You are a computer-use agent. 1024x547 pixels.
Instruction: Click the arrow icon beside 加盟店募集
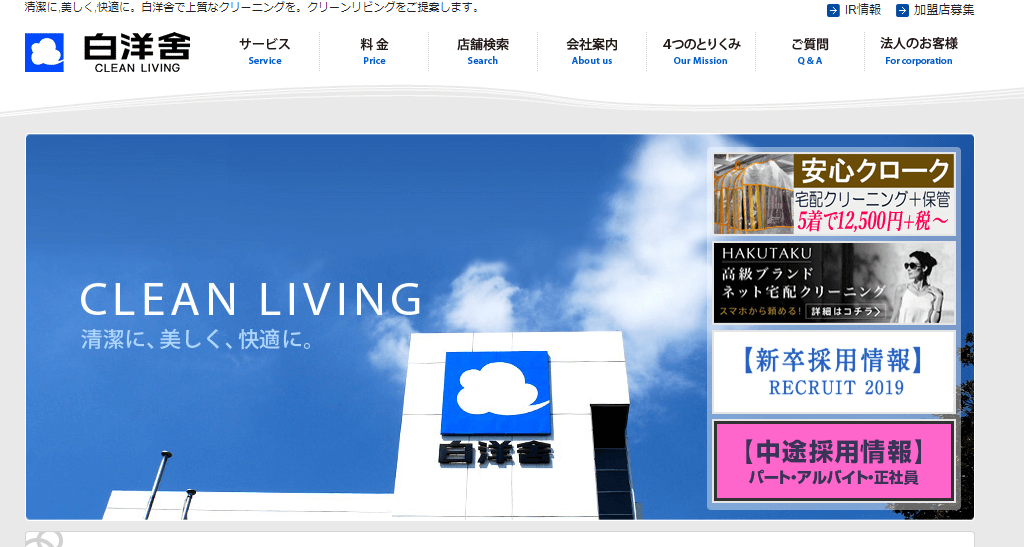(x=902, y=10)
